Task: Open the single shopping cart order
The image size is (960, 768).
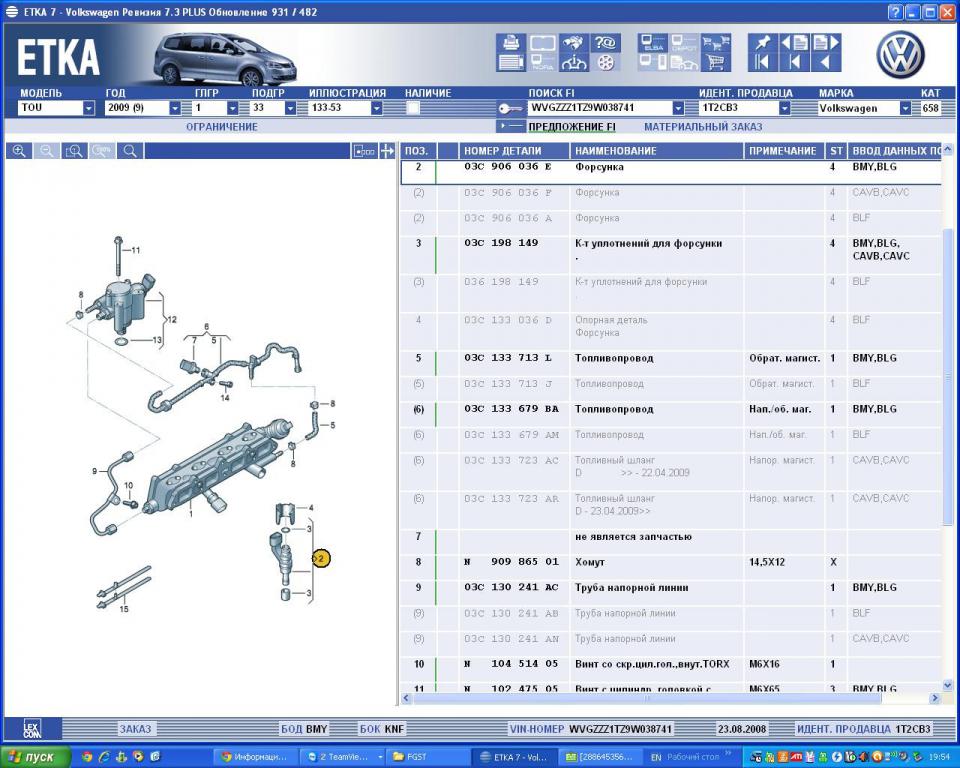Action: pos(716,62)
